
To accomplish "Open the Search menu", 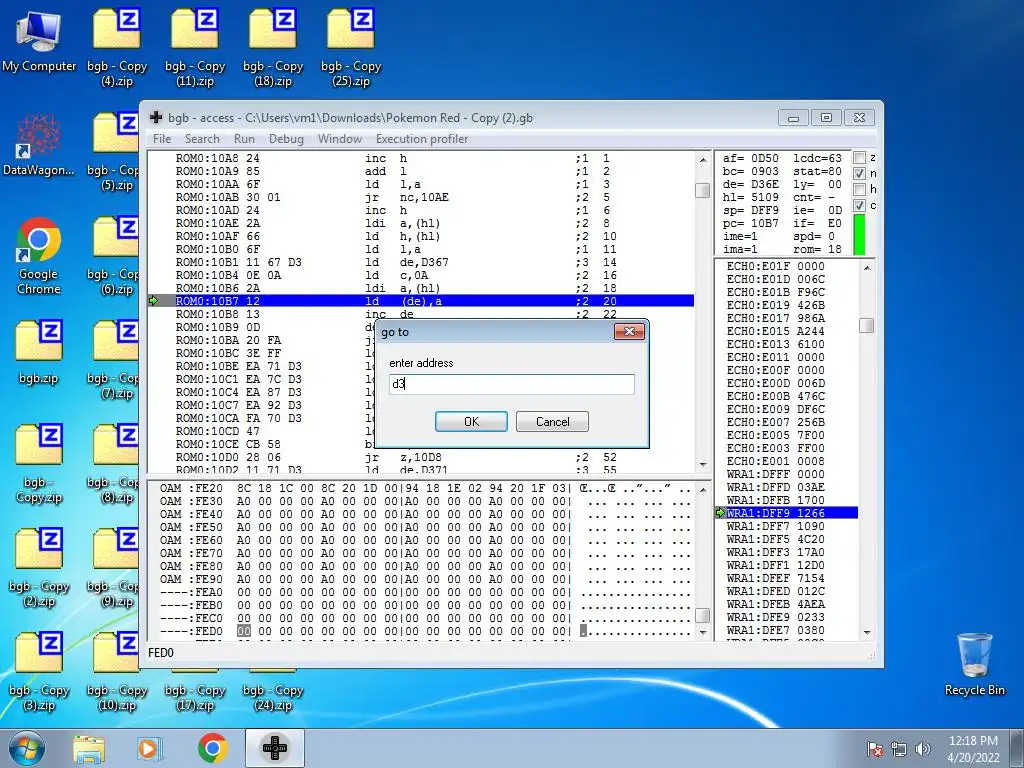I will (202, 138).
